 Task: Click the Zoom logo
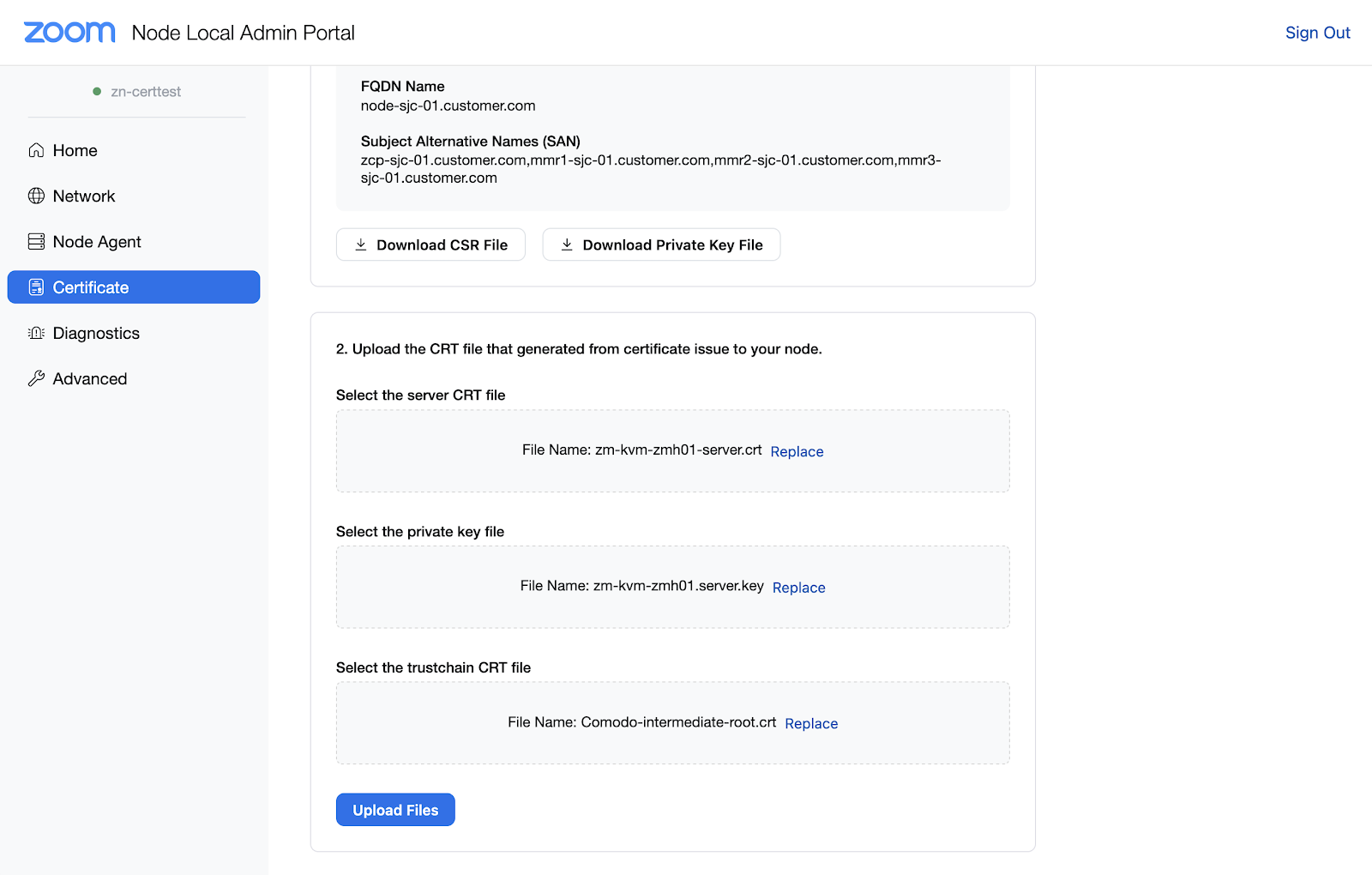pos(69,33)
